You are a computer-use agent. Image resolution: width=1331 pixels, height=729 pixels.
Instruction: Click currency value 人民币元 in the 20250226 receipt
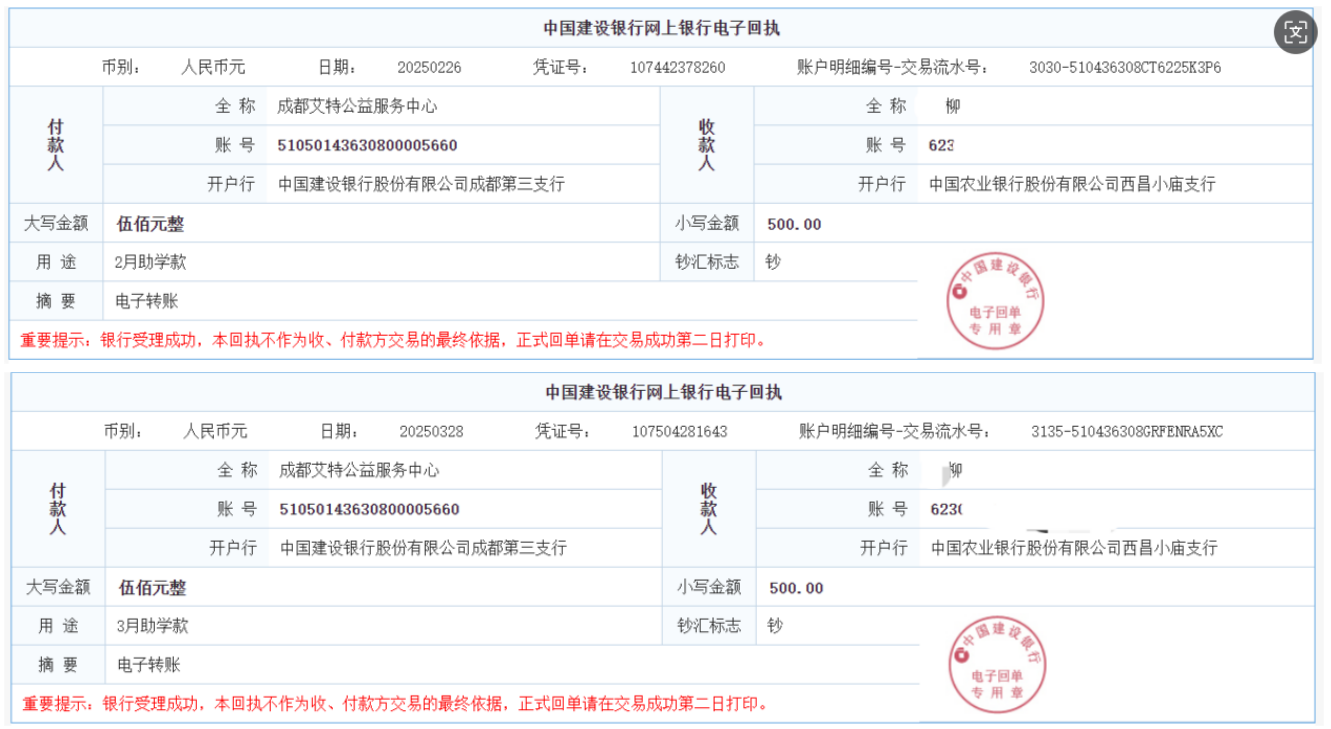point(213,68)
